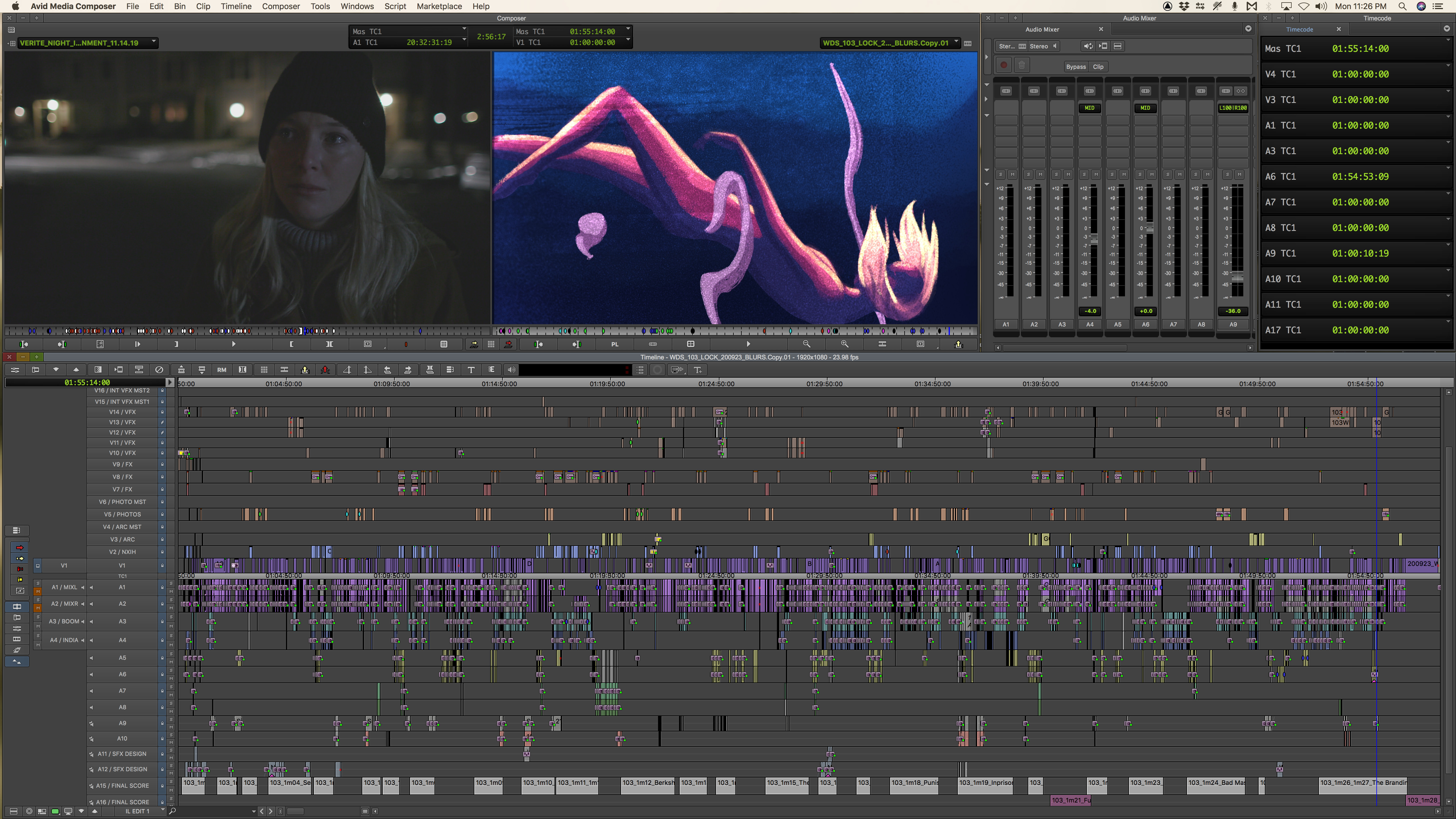The height and width of the screenshot is (819, 1456).
Task: Toggle the Bypass button in Audio Mixer
Action: [1076, 67]
